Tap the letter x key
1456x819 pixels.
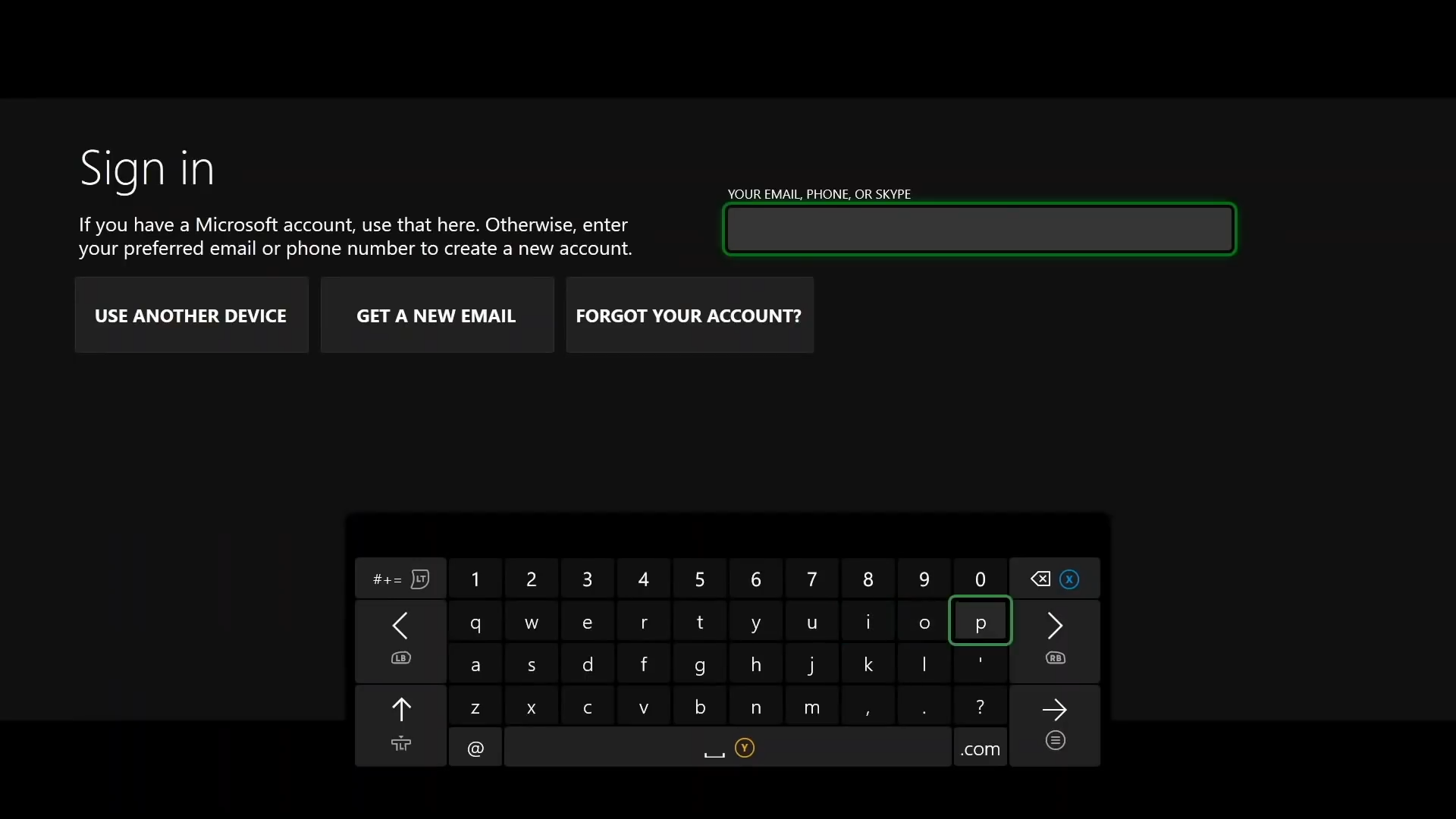pos(532,707)
